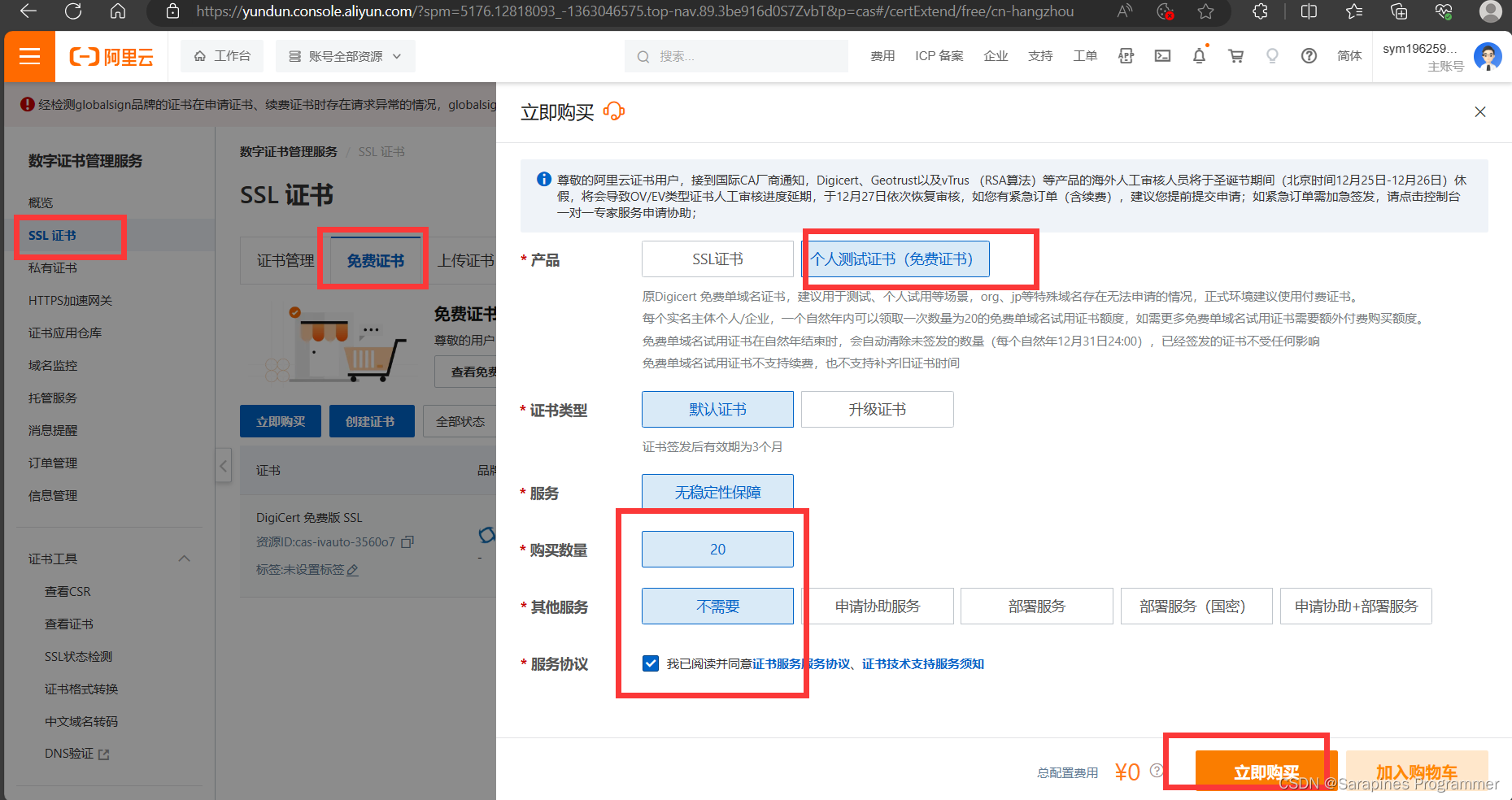Image resolution: width=1512 pixels, height=800 pixels.
Task: Collapse the left sidebar panel
Action: tap(224, 467)
